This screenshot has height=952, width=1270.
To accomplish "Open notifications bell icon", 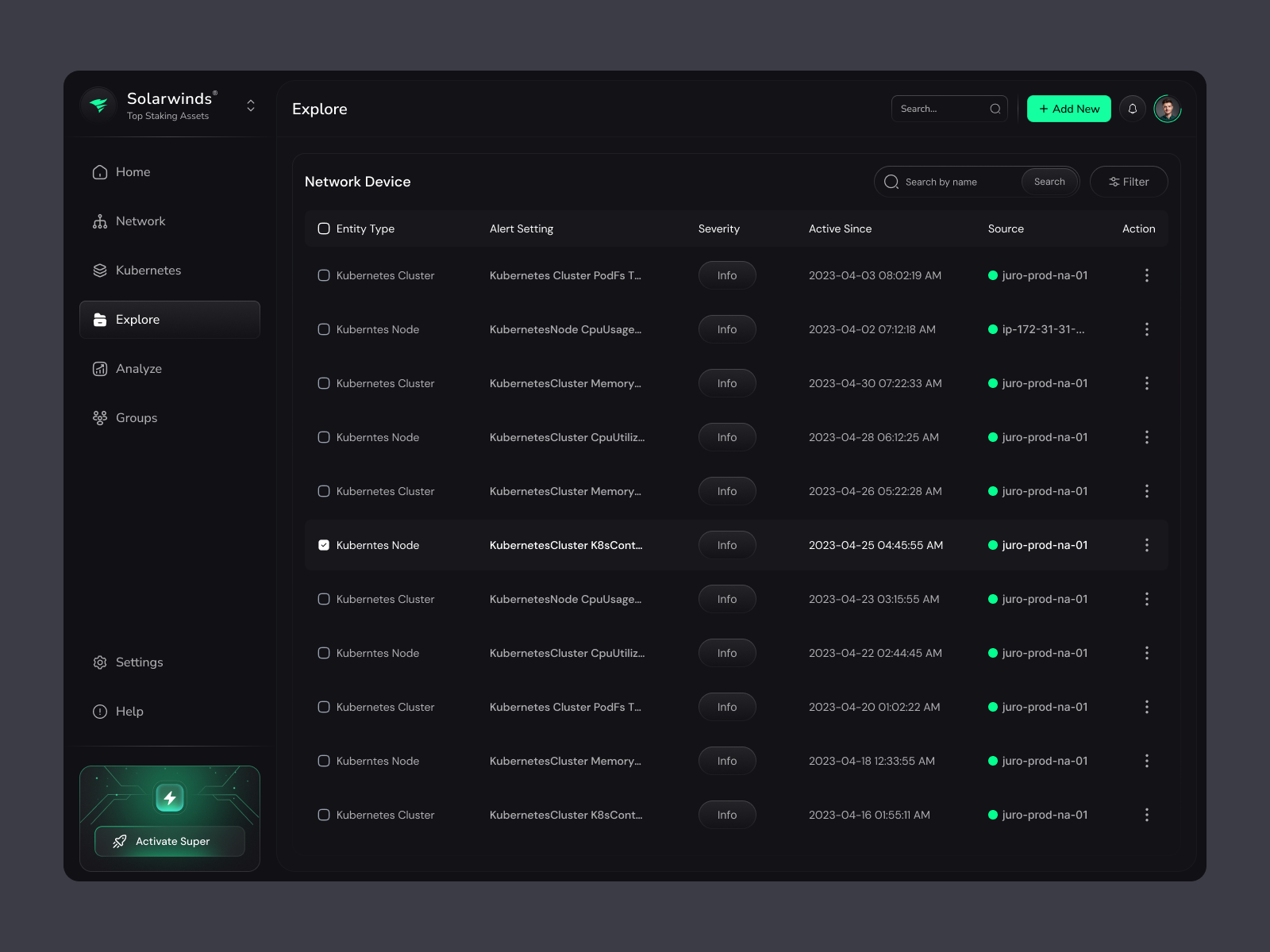I will 1133,109.
